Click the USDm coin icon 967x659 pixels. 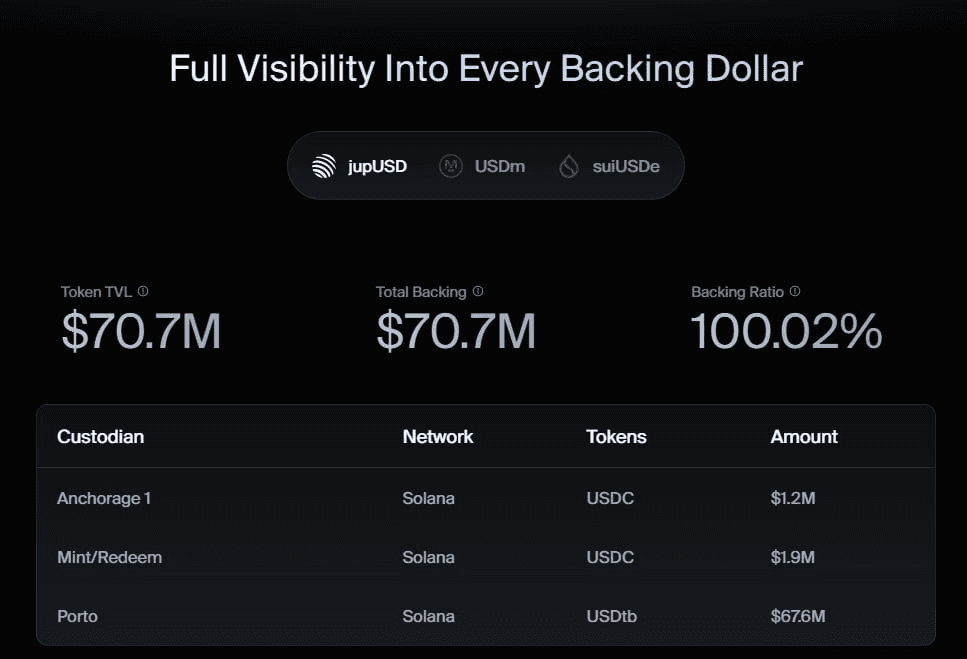[x=451, y=166]
